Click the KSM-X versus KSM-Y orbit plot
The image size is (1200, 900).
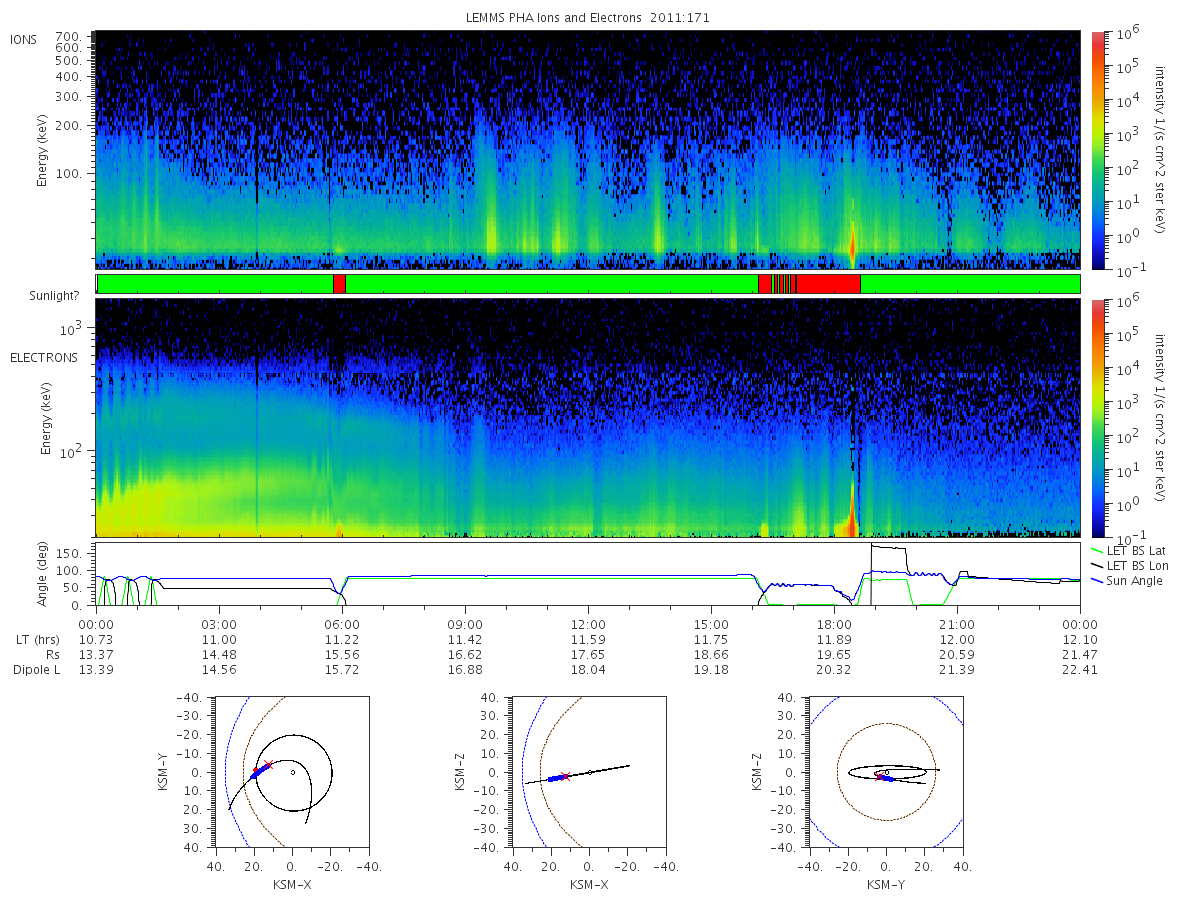tap(290, 772)
